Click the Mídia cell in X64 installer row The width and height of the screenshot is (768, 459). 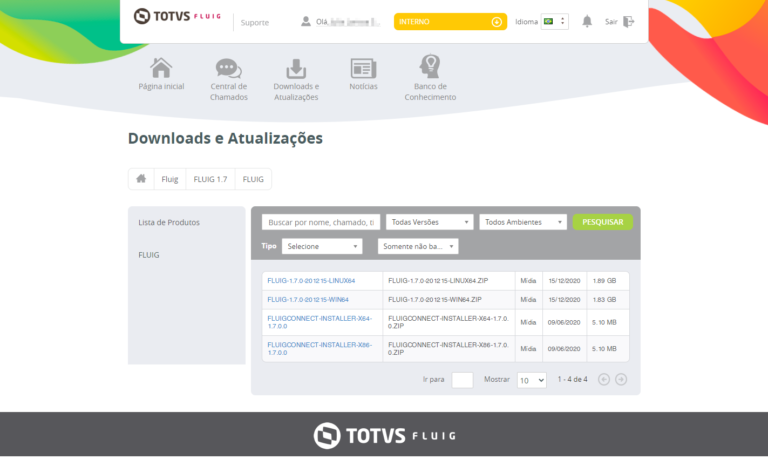point(528,322)
